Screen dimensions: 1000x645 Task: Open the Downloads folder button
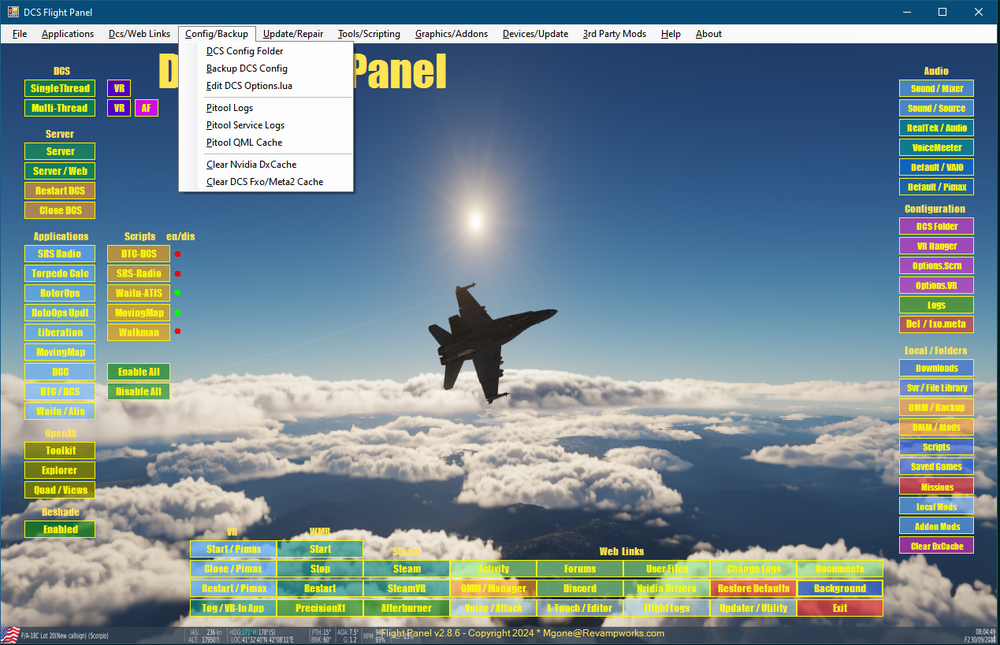(936, 368)
